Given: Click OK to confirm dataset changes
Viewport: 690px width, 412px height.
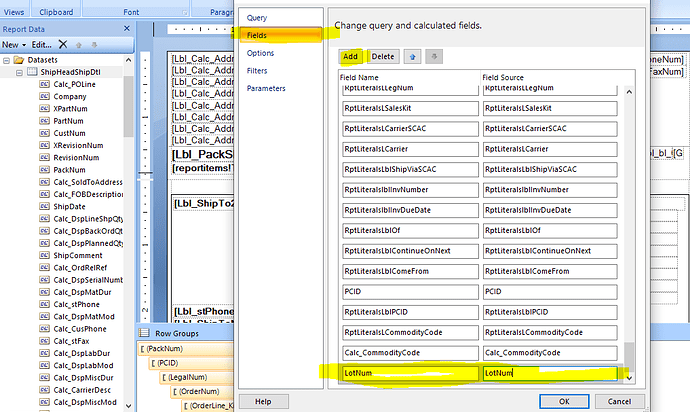Looking at the screenshot, I should (564, 401).
